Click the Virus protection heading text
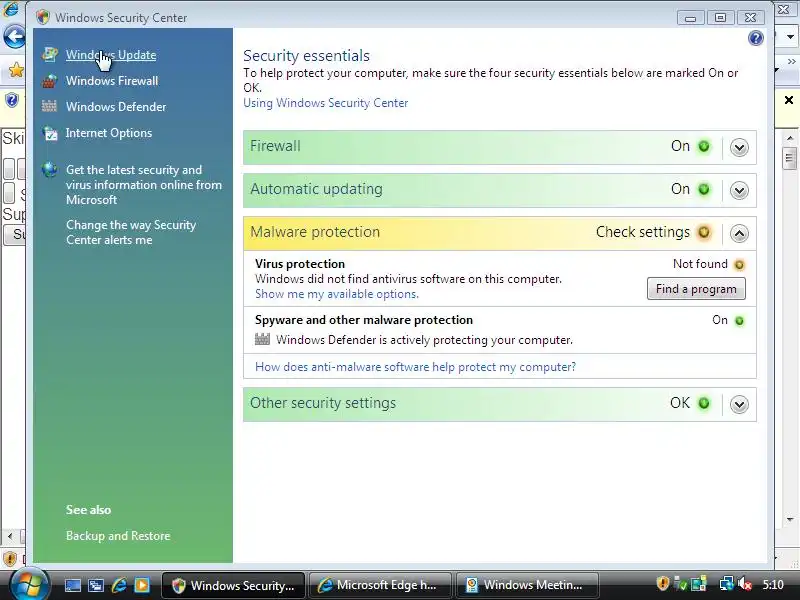 [300, 264]
